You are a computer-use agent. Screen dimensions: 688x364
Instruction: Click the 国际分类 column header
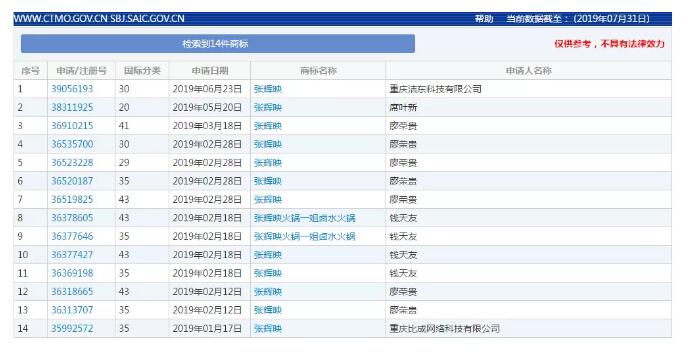tap(142, 71)
